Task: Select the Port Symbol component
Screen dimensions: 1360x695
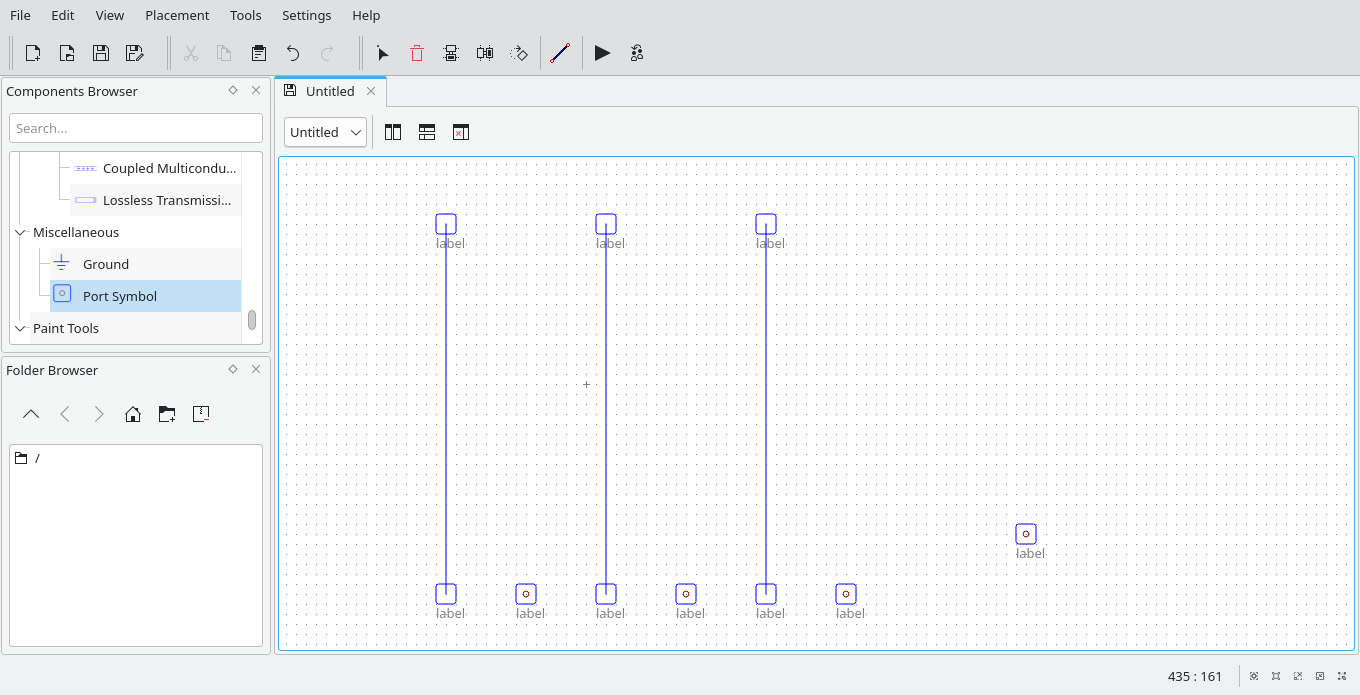Action: point(119,295)
